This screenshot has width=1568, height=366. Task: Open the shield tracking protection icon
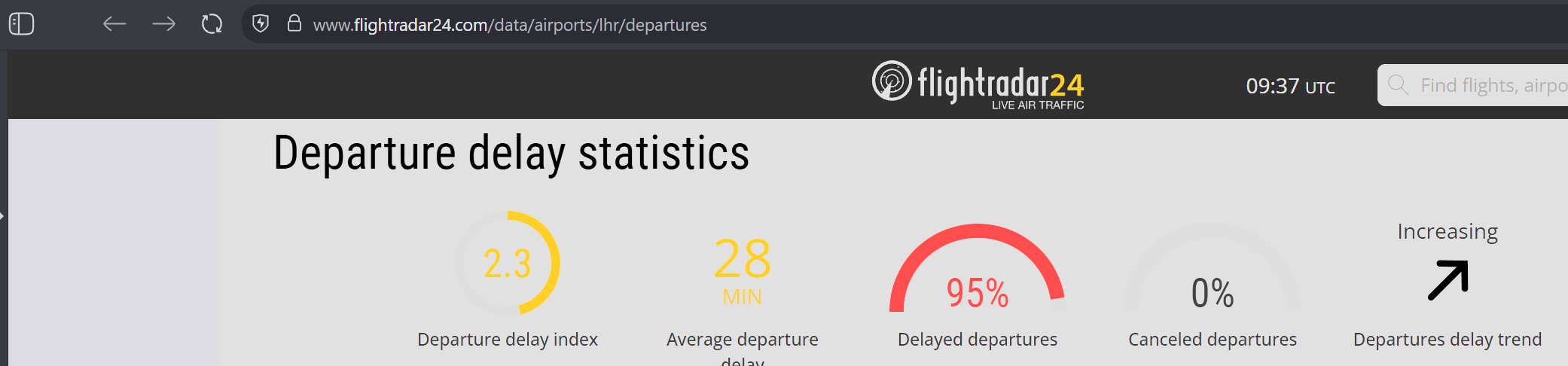tap(261, 24)
